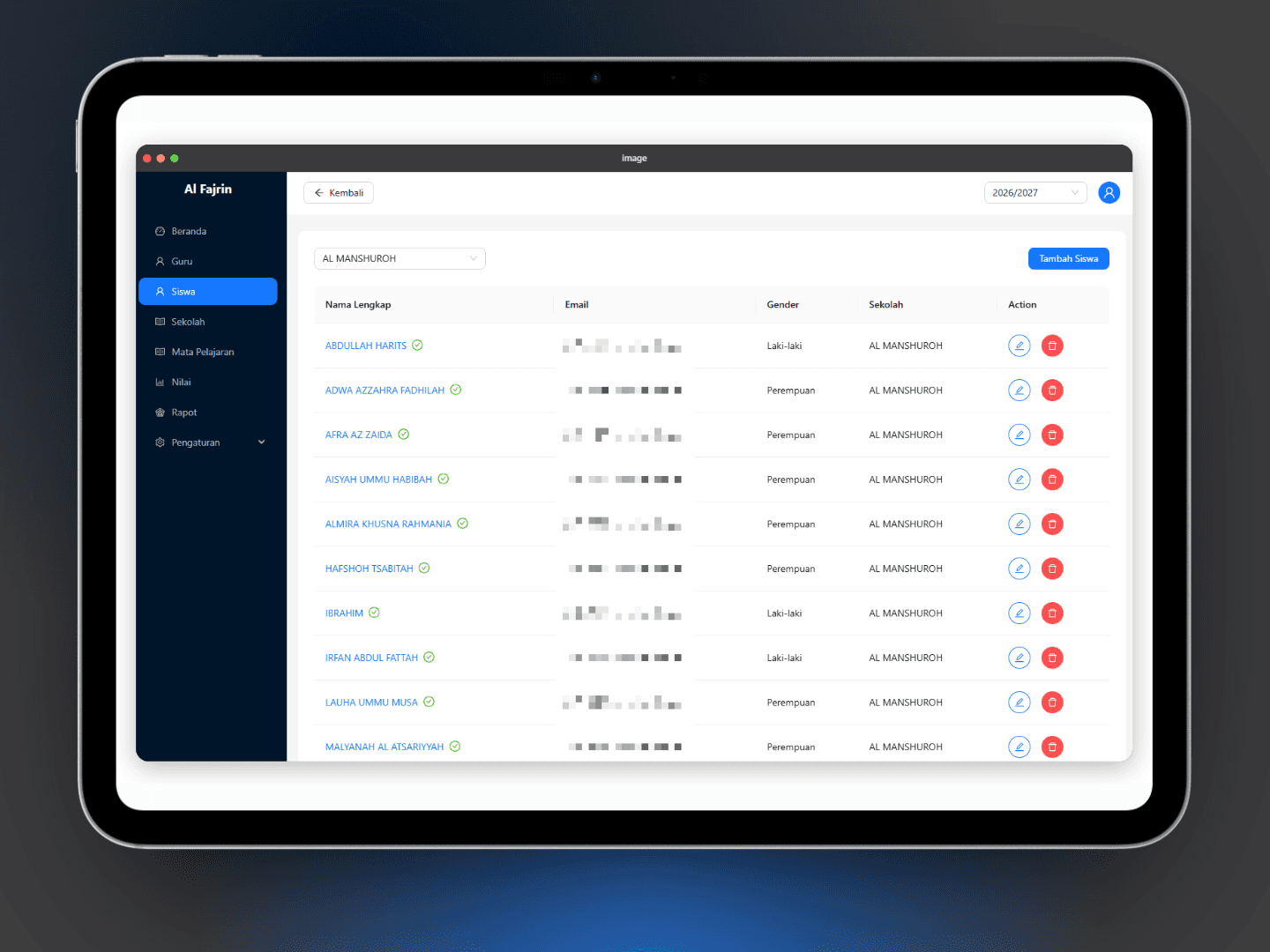
Task: Open the AL MANSHUROH school filter dropdown
Action: (x=400, y=258)
